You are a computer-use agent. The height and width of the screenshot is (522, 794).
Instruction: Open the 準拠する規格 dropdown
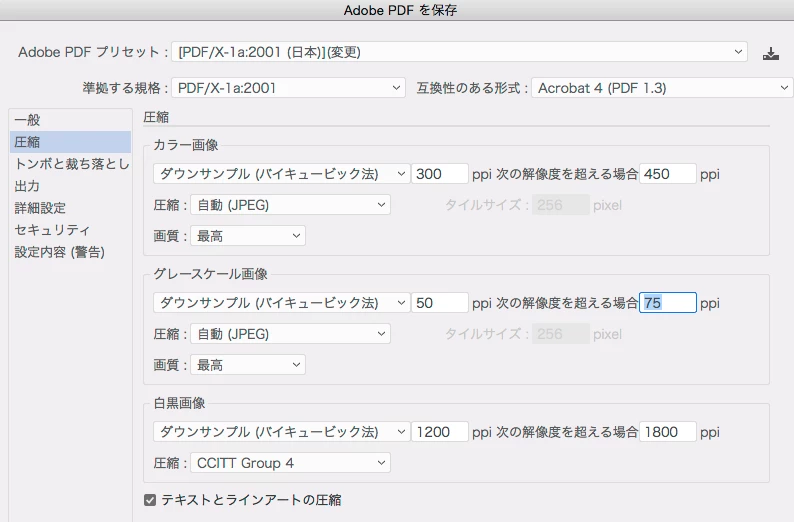[x=289, y=88]
